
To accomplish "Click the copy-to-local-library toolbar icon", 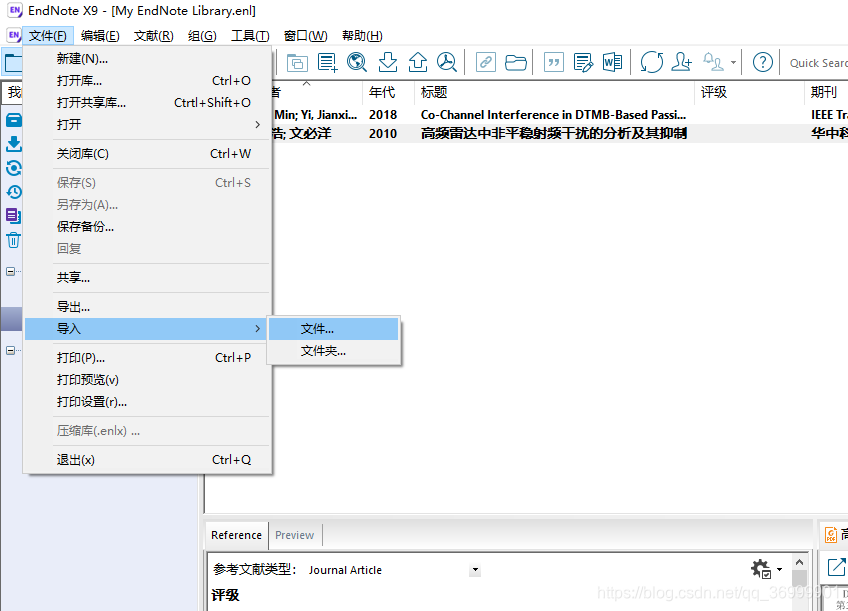I will (x=297, y=63).
